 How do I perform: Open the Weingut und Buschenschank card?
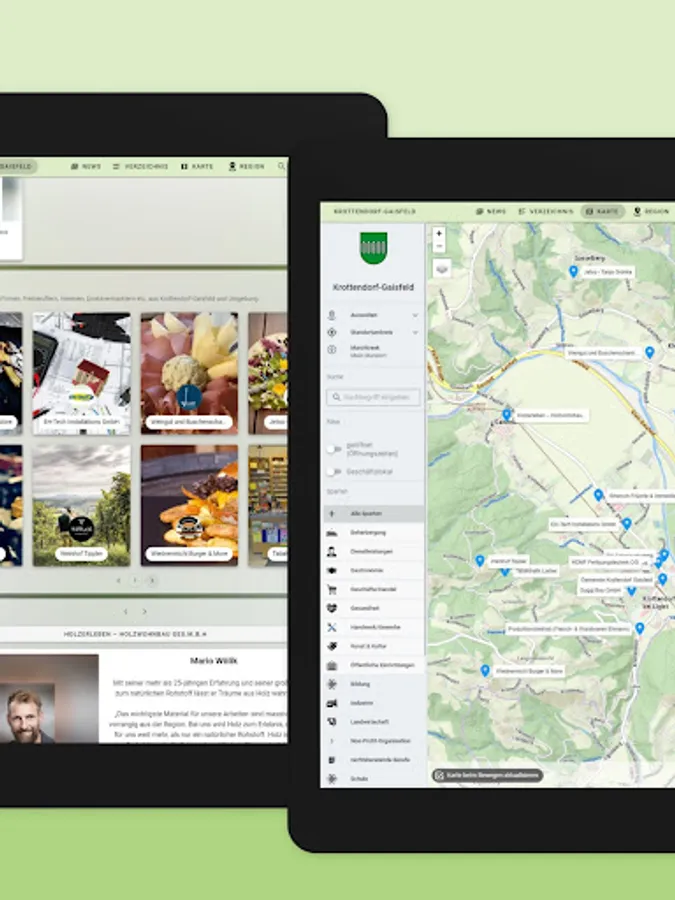[189, 373]
